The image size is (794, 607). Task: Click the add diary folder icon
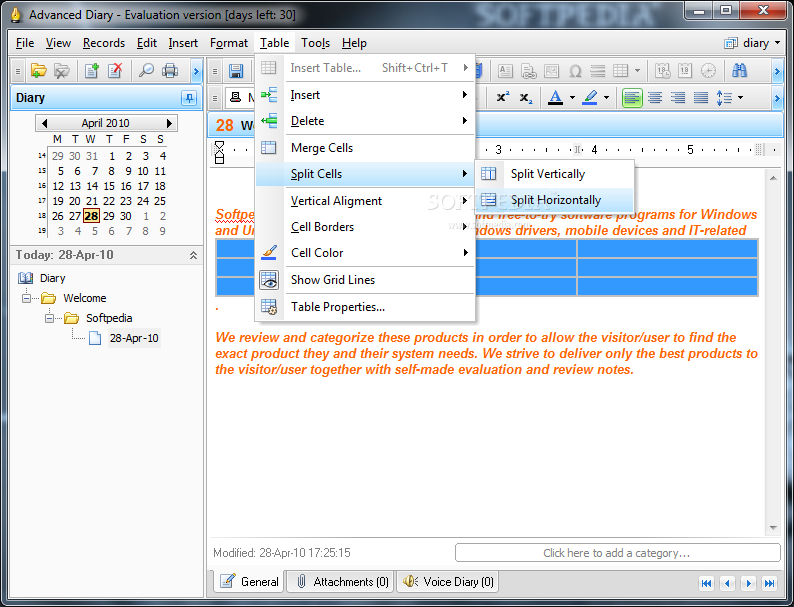pyautogui.click(x=38, y=70)
